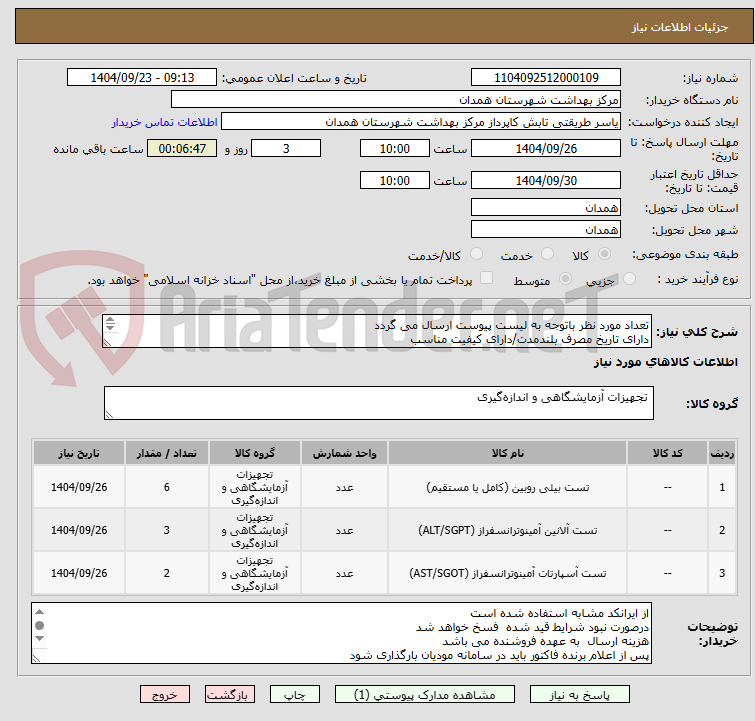Click the شرح کلی نیاز scroll-down arrow
The width and height of the screenshot is (755, 721).
(x=110, y=327)
